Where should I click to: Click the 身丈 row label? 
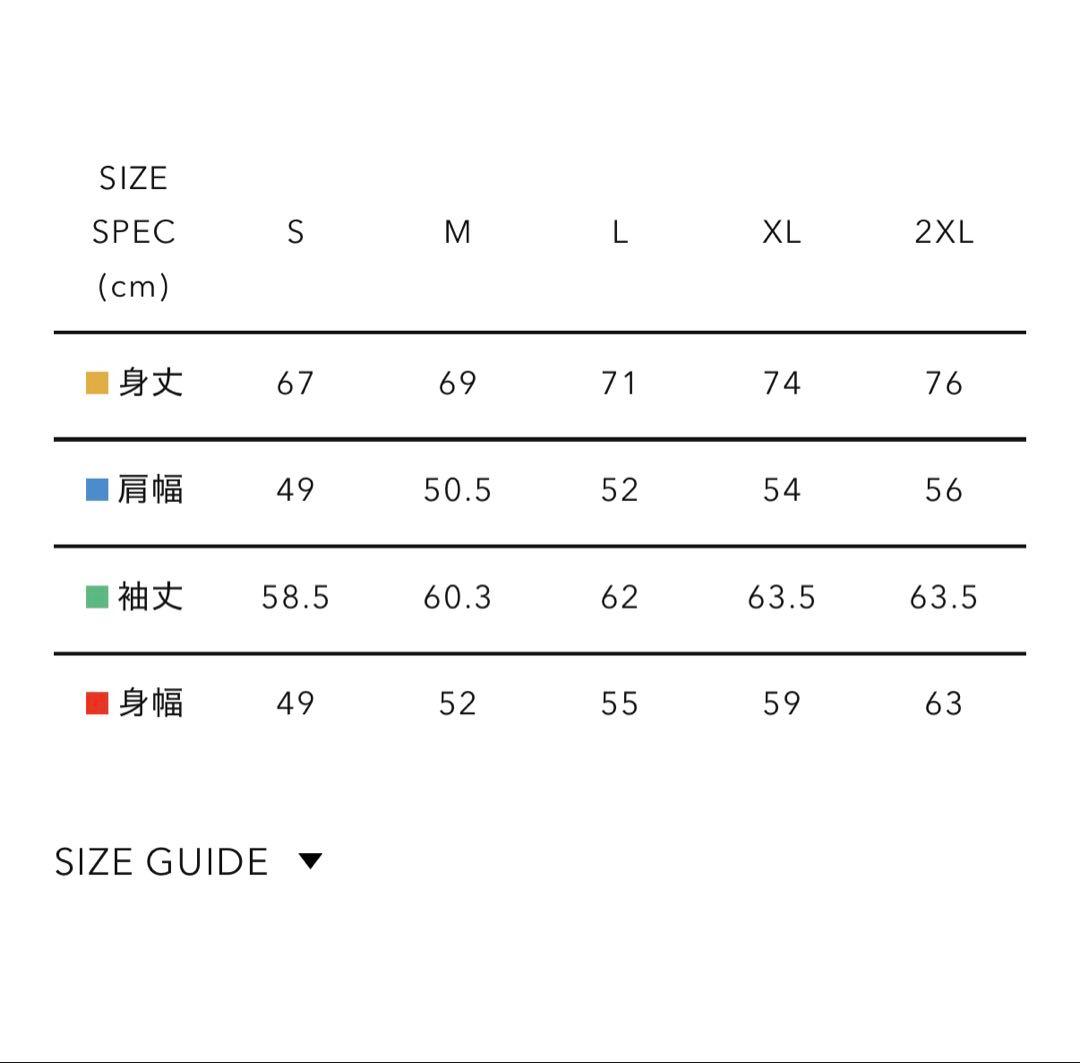tap(151, 383)
